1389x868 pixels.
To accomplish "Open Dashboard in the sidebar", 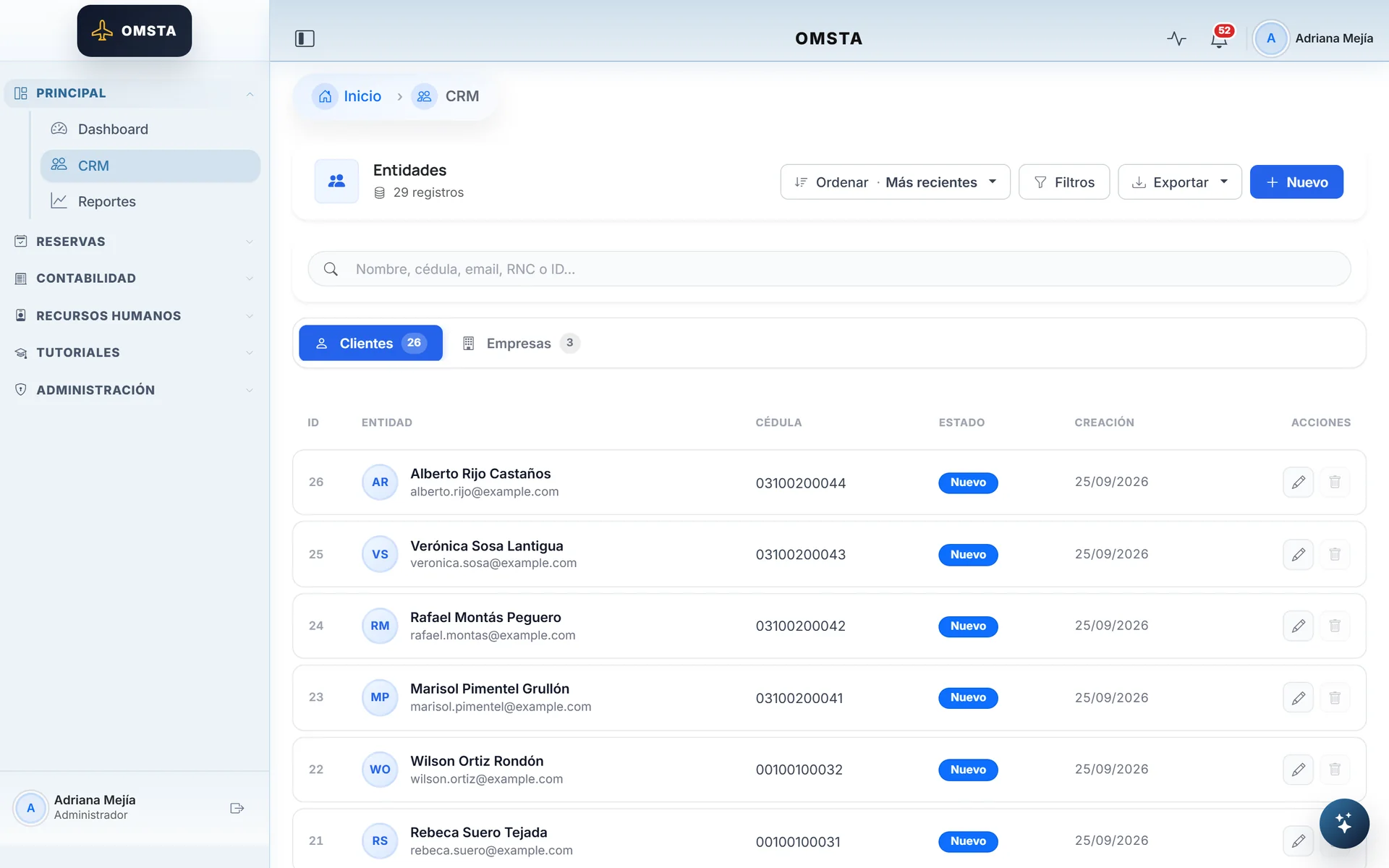I will pos(150,129).
